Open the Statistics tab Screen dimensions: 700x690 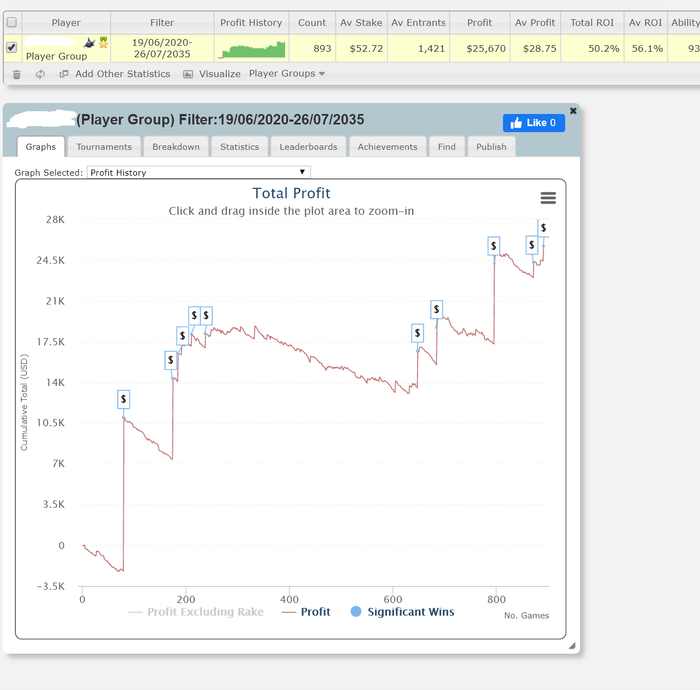[239, 147]
